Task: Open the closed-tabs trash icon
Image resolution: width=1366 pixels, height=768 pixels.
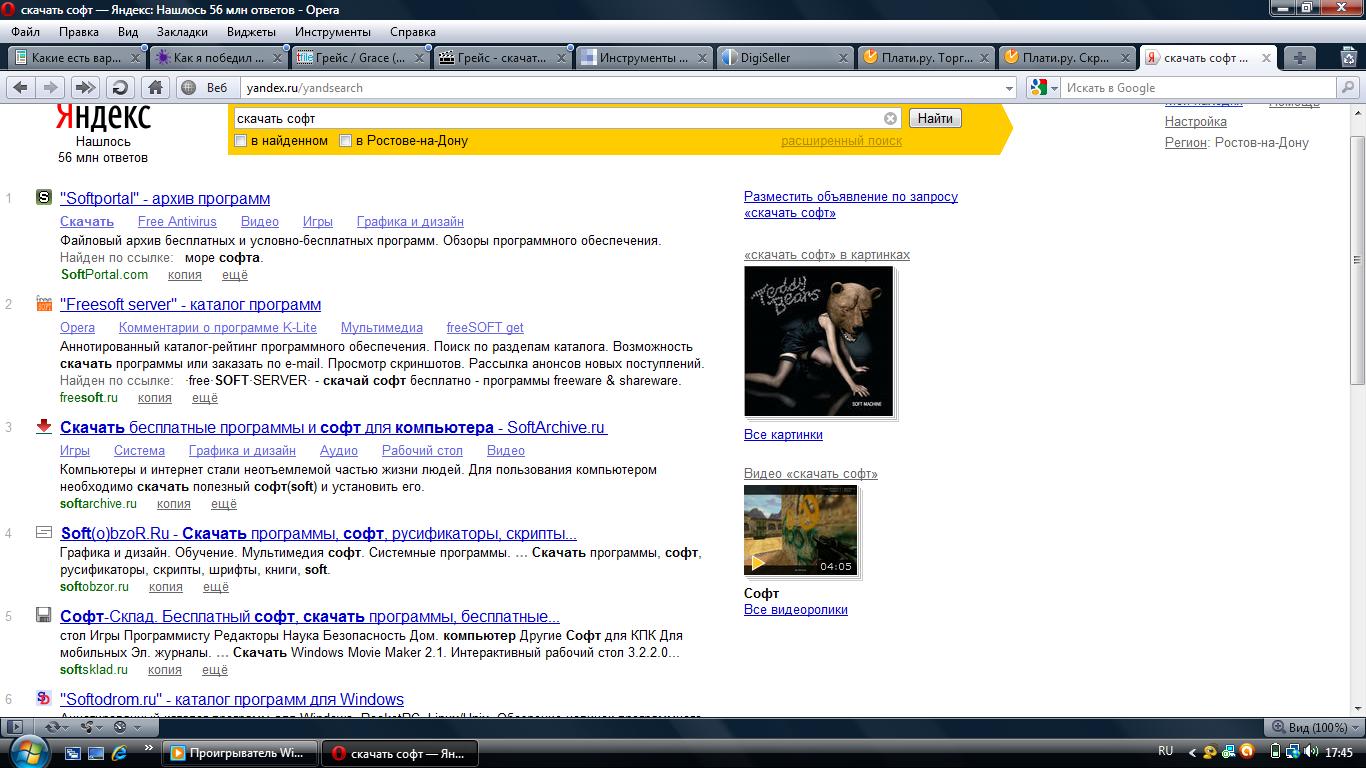Action: pos(1348,57)
